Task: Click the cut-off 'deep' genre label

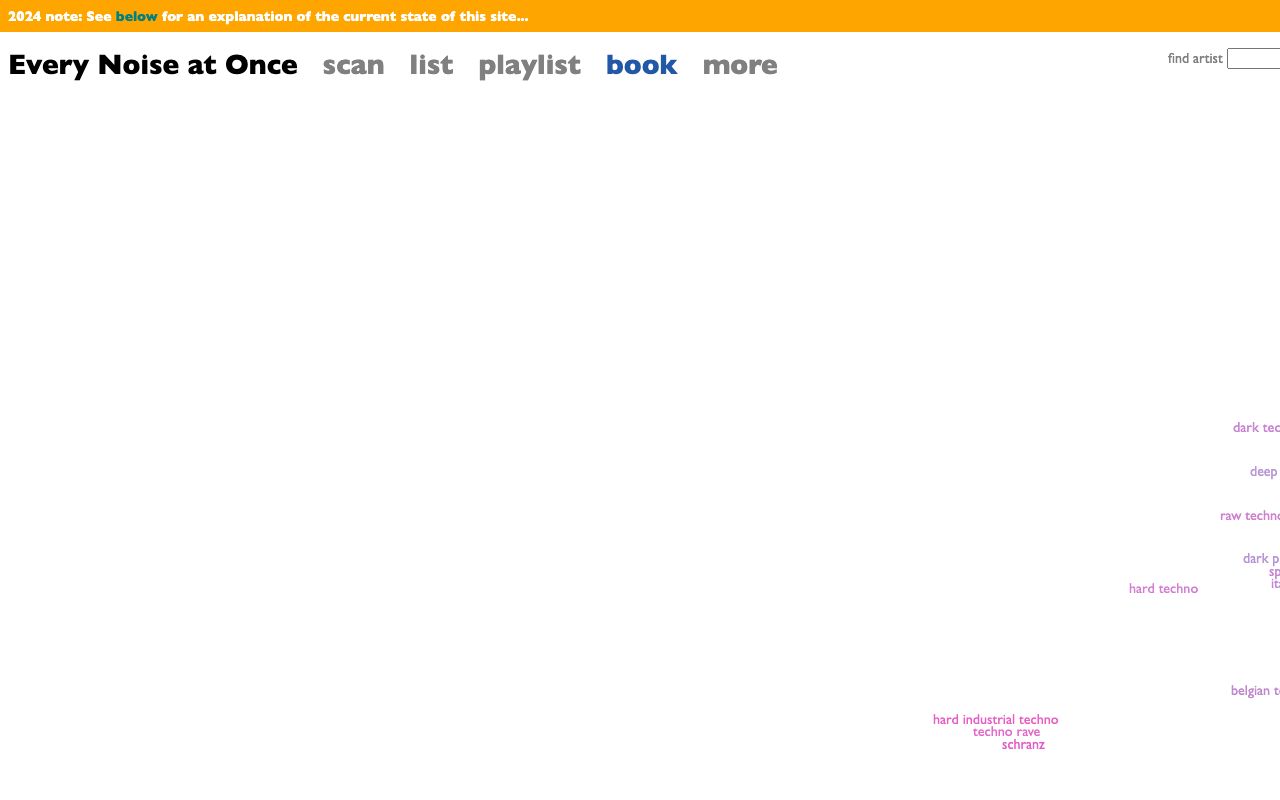Action: coord(1264,471)
